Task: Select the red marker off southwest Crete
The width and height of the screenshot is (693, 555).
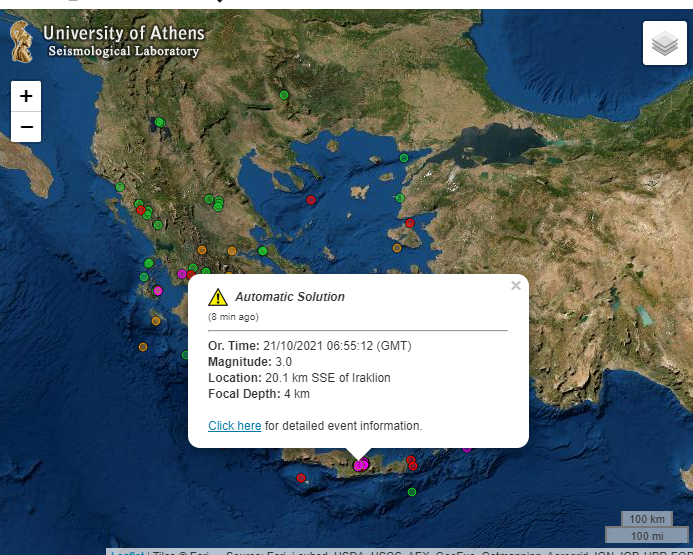Action: click(x=301, y=478)
